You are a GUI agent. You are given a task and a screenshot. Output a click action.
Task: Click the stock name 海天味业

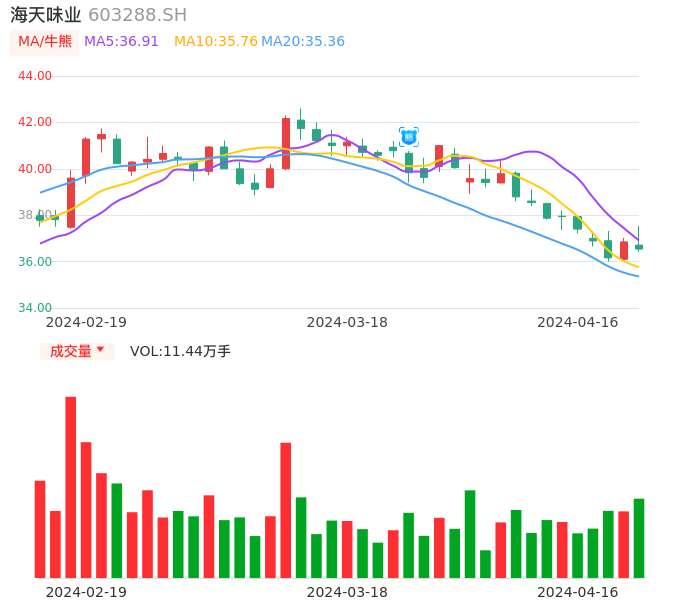(x=46, y=15)
